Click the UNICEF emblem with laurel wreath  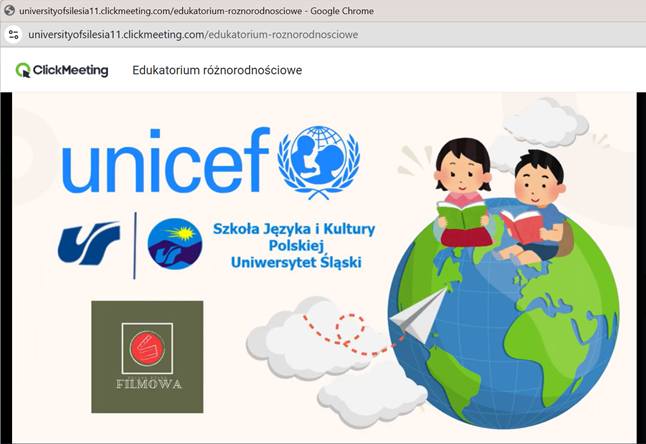[318, 161]
